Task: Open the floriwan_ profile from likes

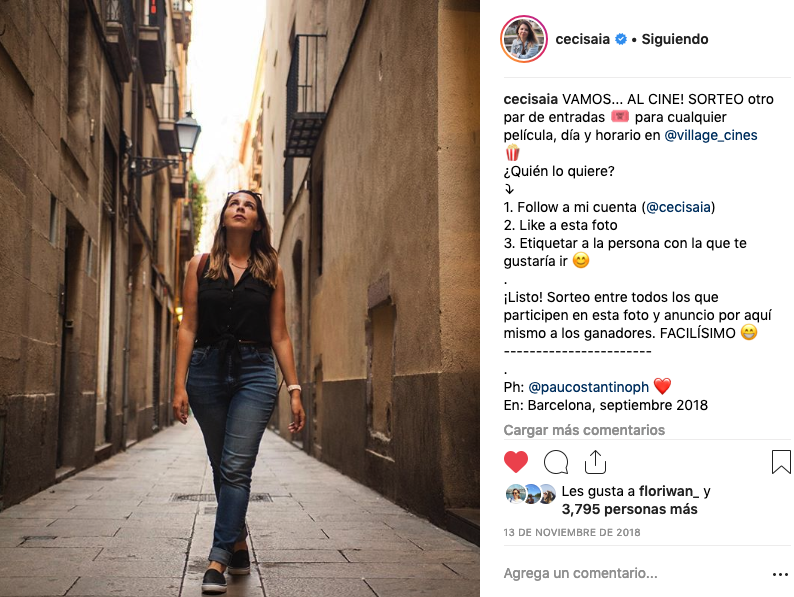Action: (668, 491)
